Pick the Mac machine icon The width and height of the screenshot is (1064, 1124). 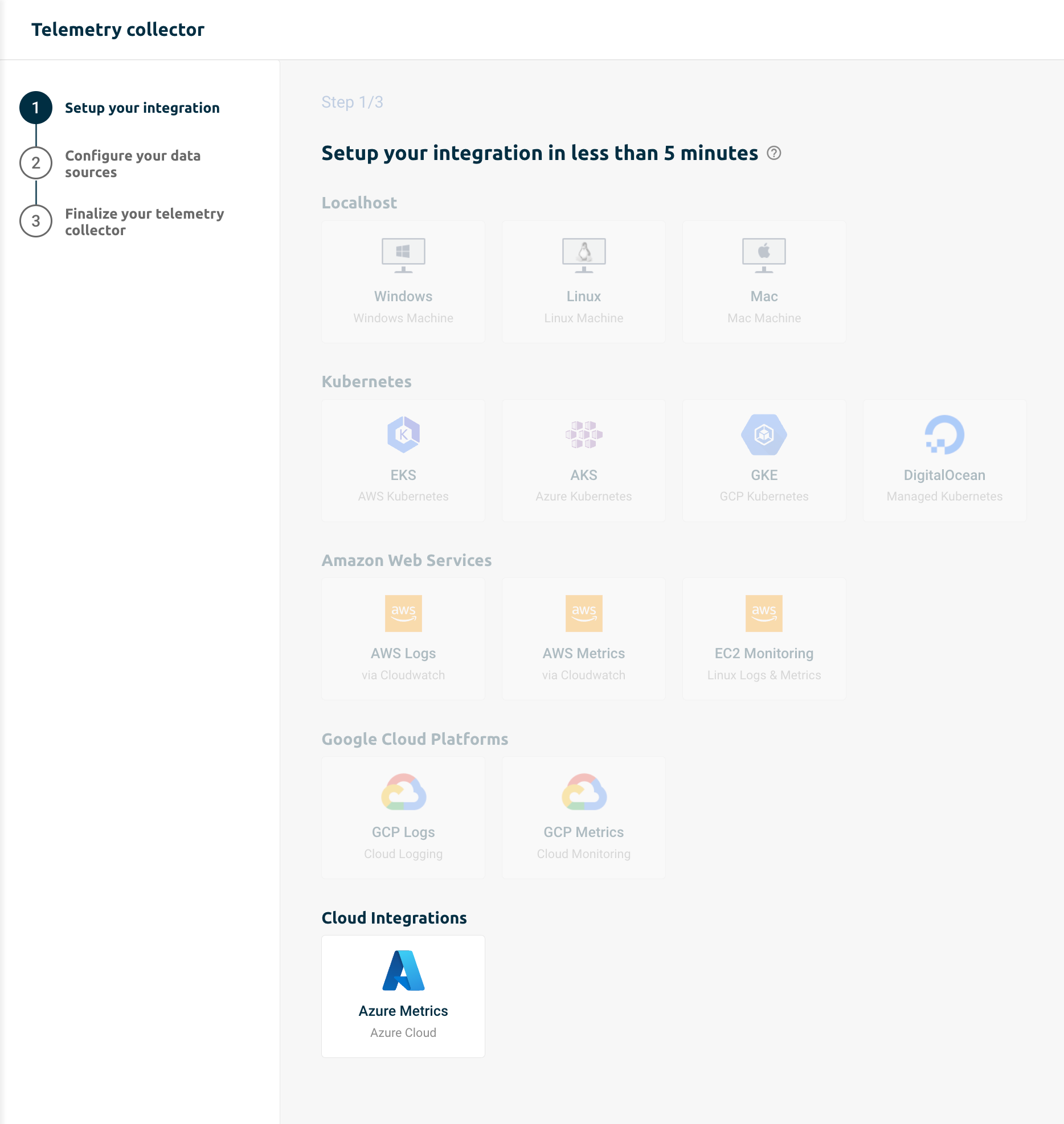click(764, 255)
